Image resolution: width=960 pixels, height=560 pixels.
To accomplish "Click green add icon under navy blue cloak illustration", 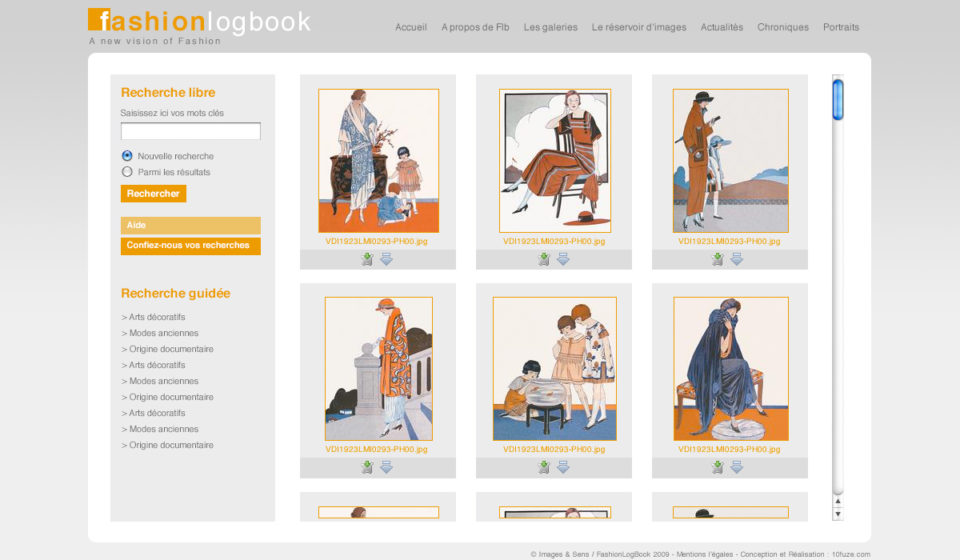I will pyautogui.click(x=718, y=468).
